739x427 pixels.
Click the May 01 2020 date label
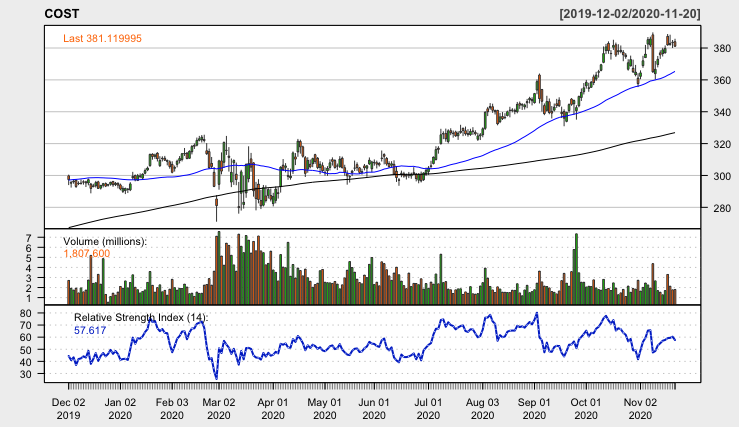pyautogui.click(x=324, y=409)
